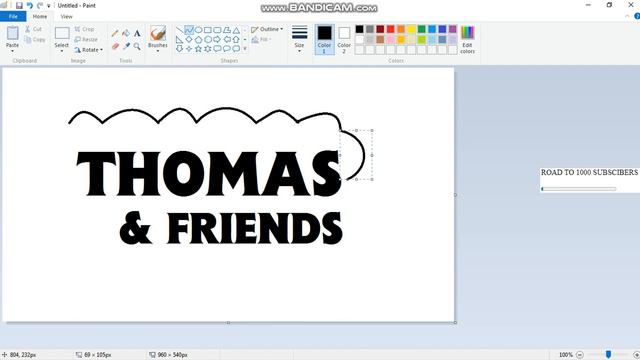Select the Text tool
Image resolution: width=640 pixels, height=360 pixels.
[137, 33]
